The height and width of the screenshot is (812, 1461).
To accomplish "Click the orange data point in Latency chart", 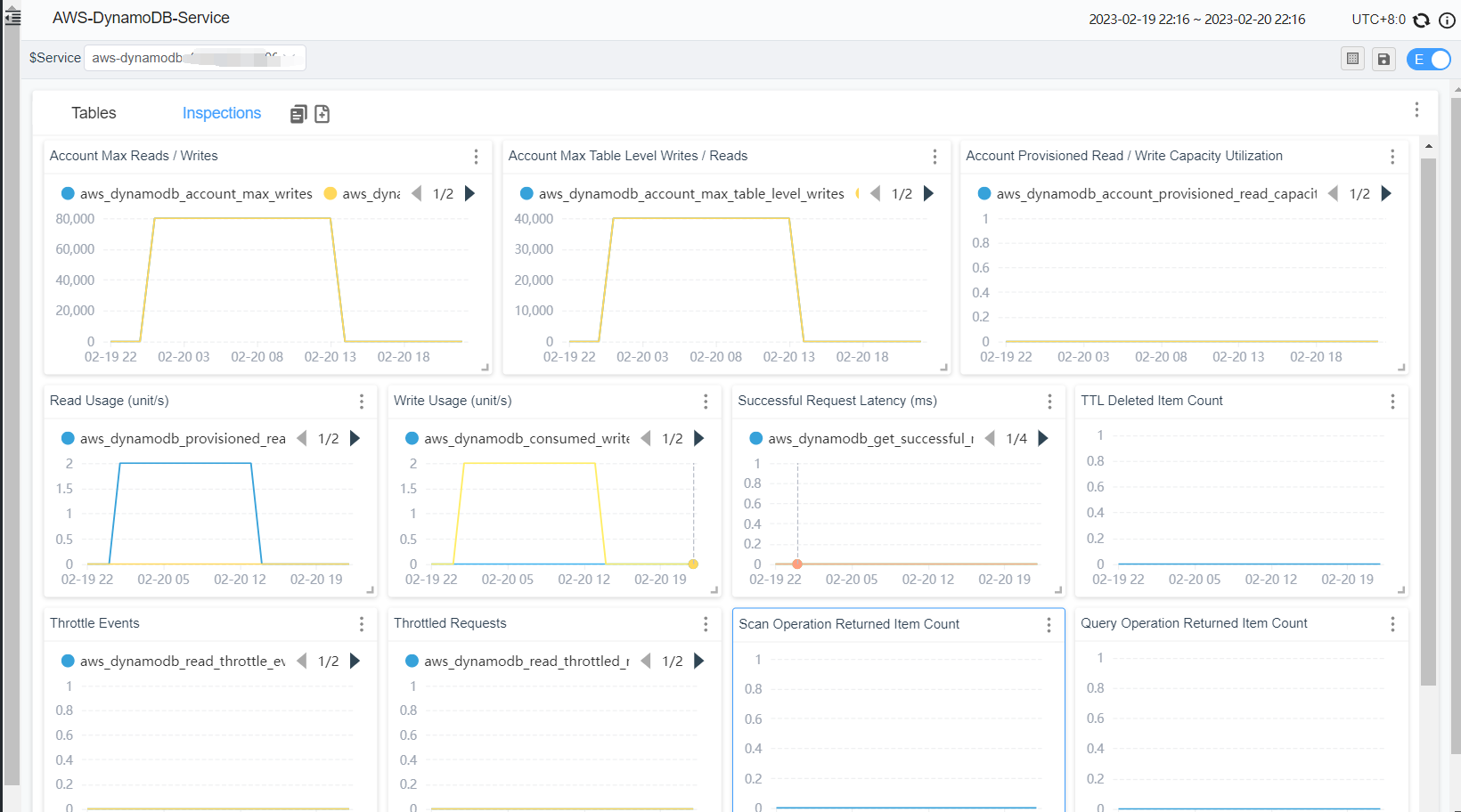I will 797,564.
